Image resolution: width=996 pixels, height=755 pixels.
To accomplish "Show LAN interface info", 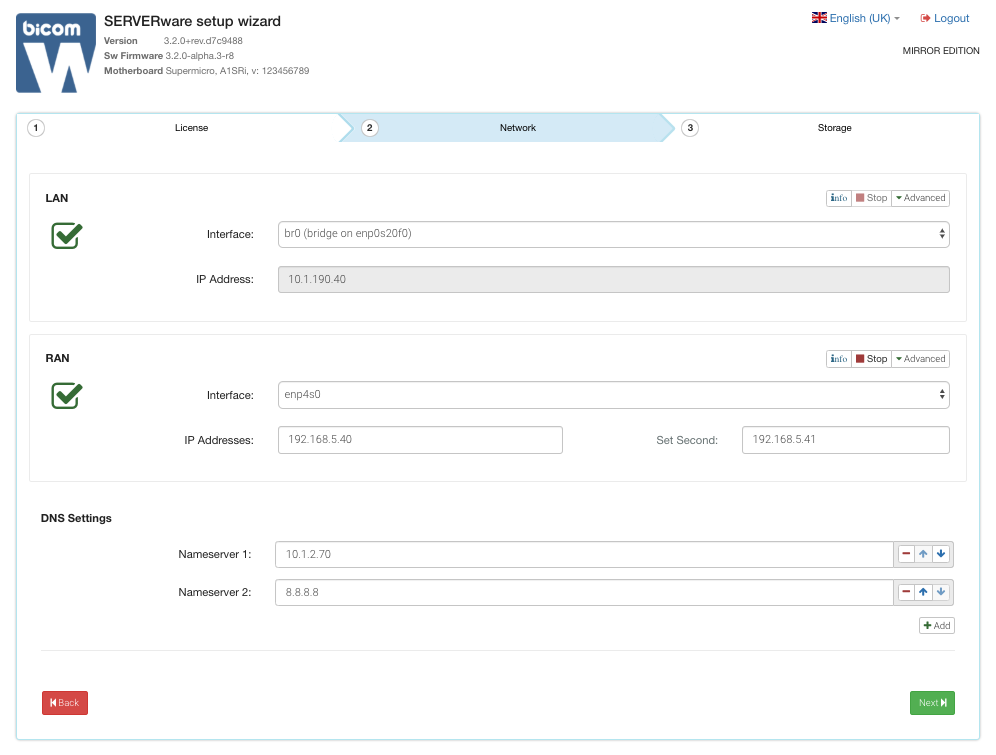I will 838,198.
